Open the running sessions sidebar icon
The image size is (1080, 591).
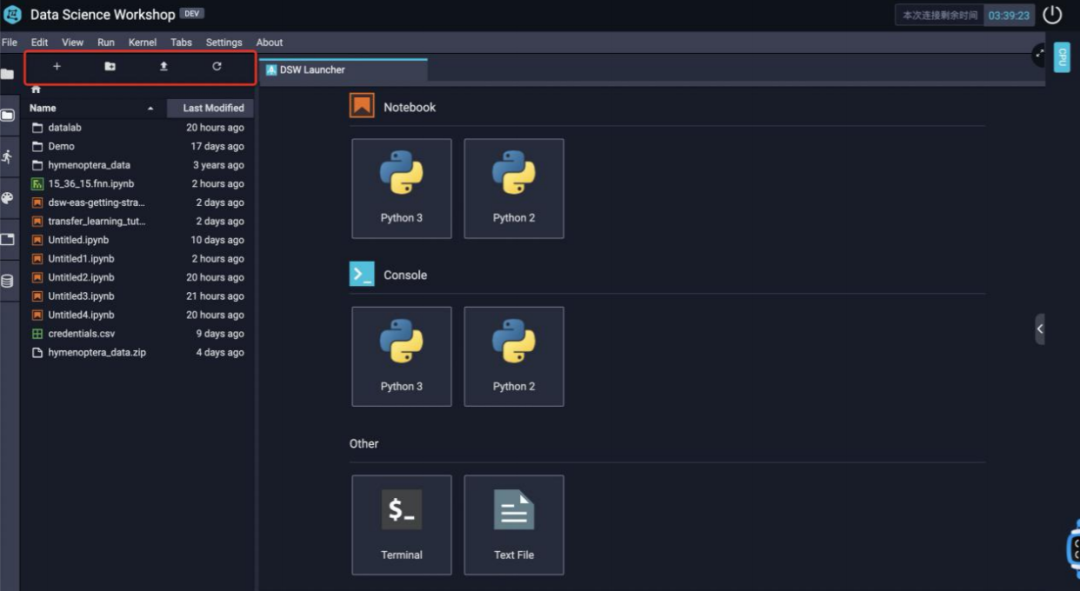[8, 157]
